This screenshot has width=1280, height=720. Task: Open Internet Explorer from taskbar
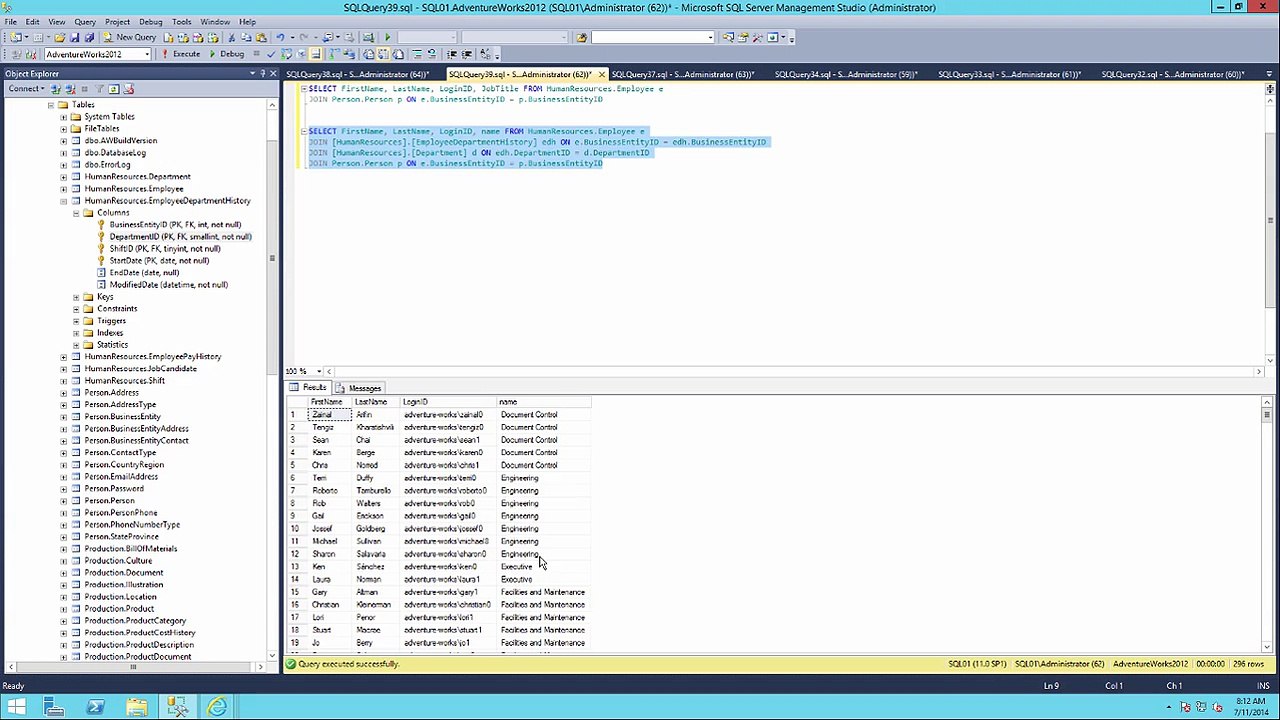coord(217,708)
